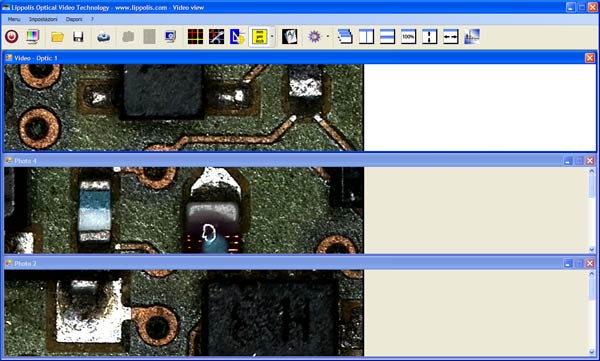The height and width of the screenshot is (361, 600).
Task: Fit image to width arrows icon
Action: (450, 37)
